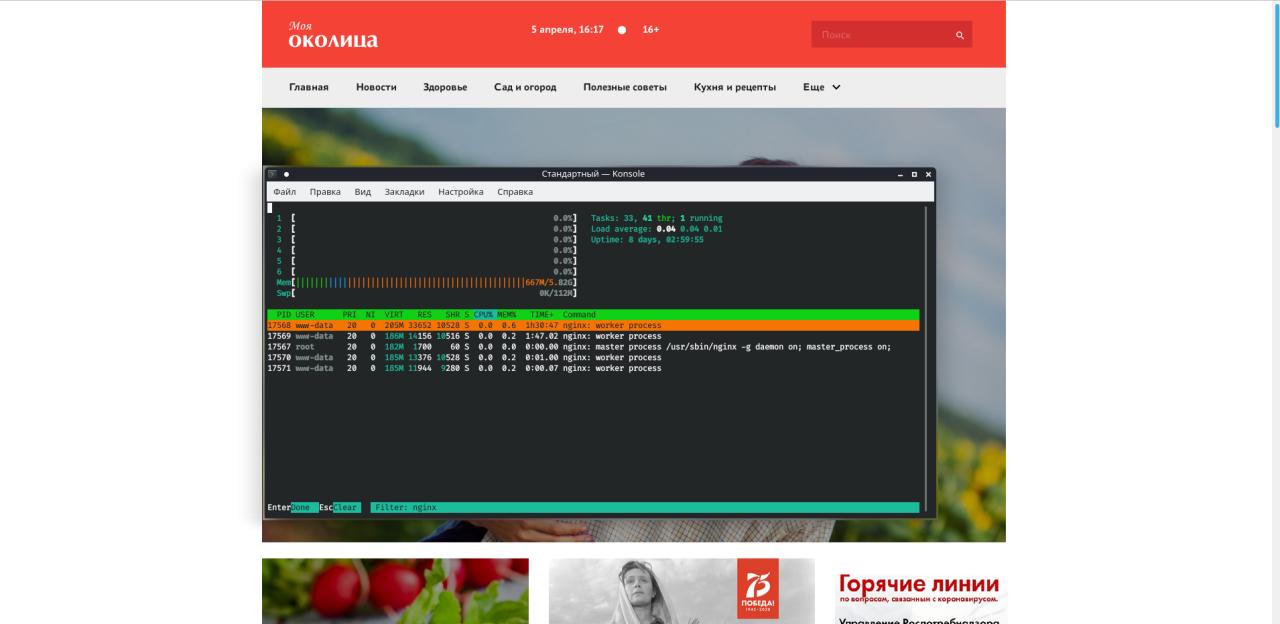Sort htop by VIRT column header

coord(394,314)
